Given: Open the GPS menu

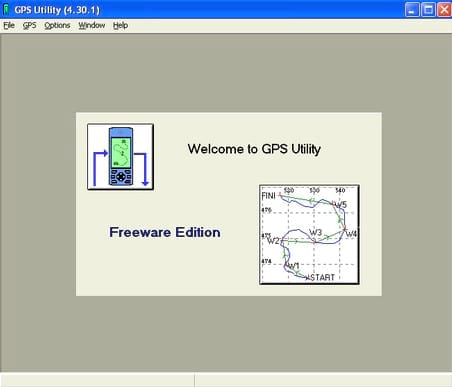Looking at the screenshot, I should [29, 26].
